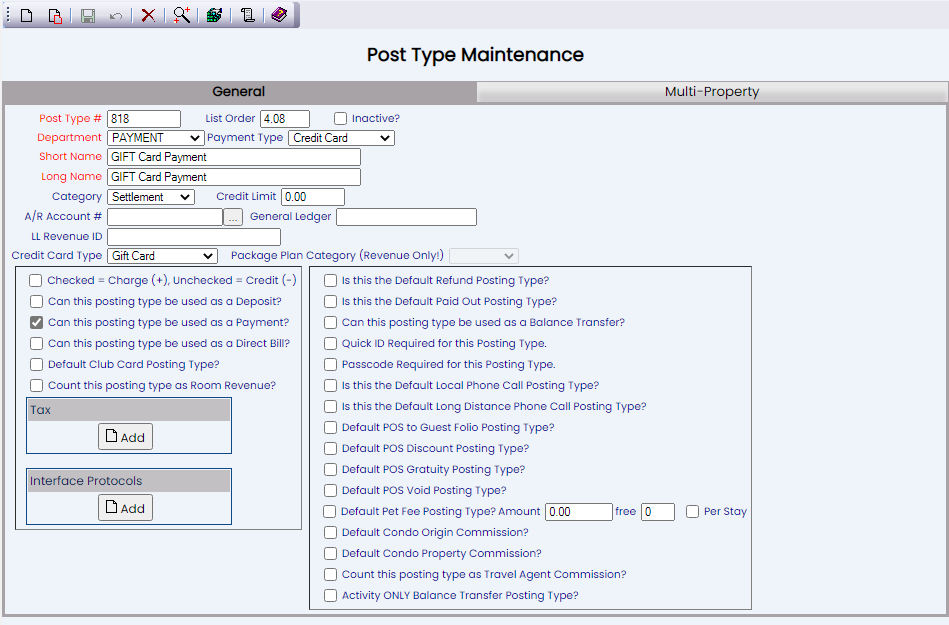Click Add button under Tax
The width and height of the screenshot is (949, 625).
[x=125, y=437]
